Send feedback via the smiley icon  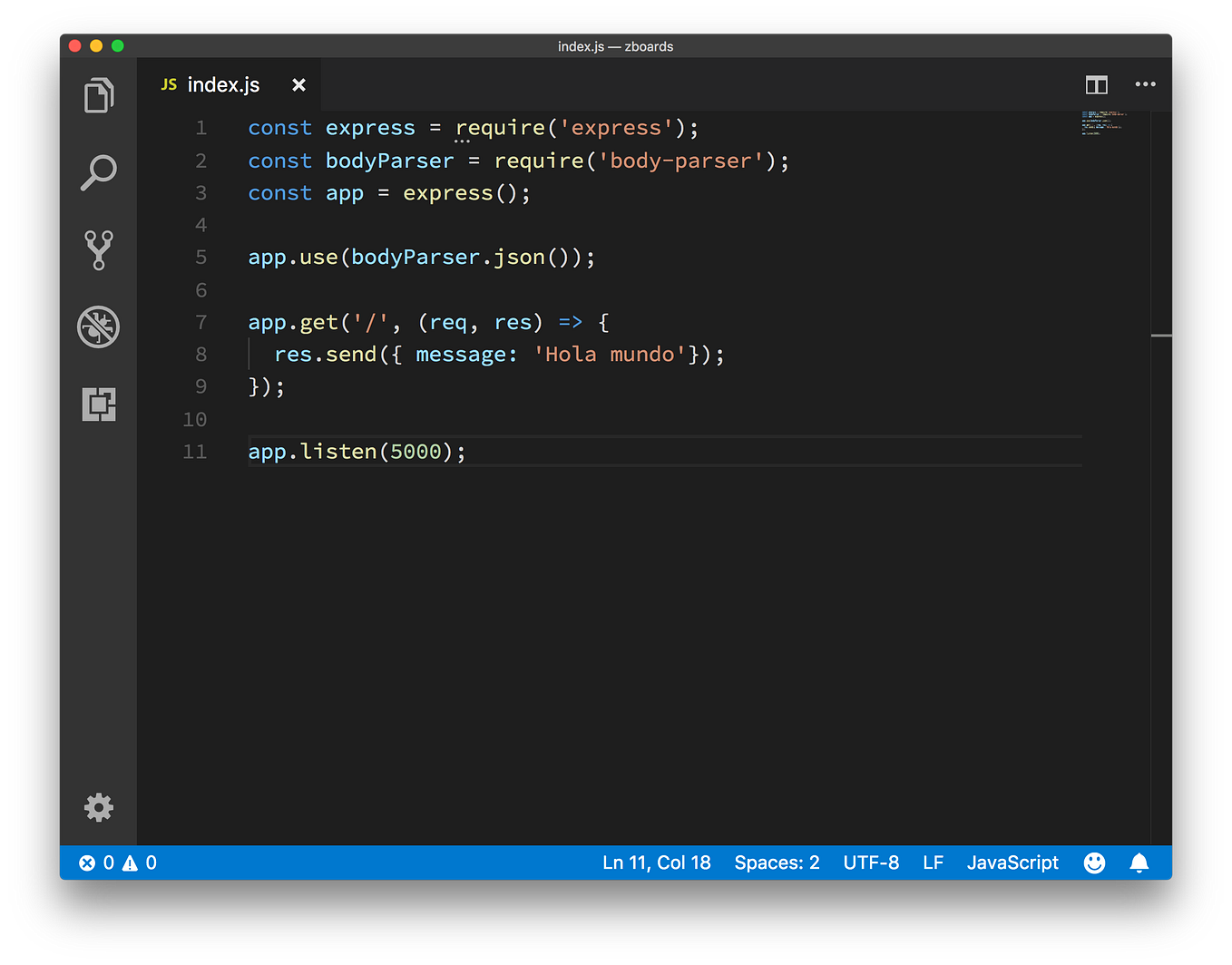[1094, 863]
